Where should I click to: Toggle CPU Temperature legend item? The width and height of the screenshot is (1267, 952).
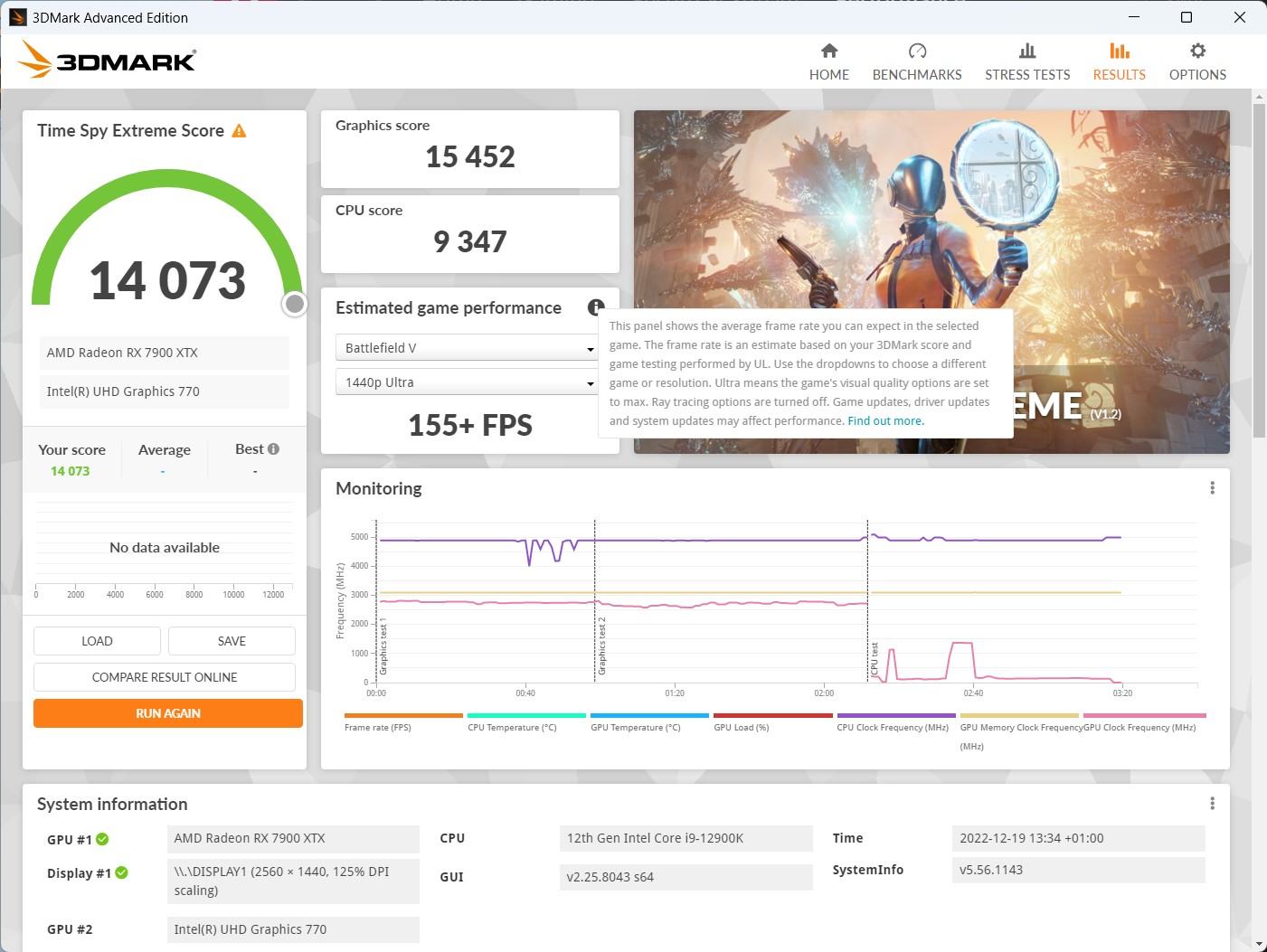coord(526,721)
